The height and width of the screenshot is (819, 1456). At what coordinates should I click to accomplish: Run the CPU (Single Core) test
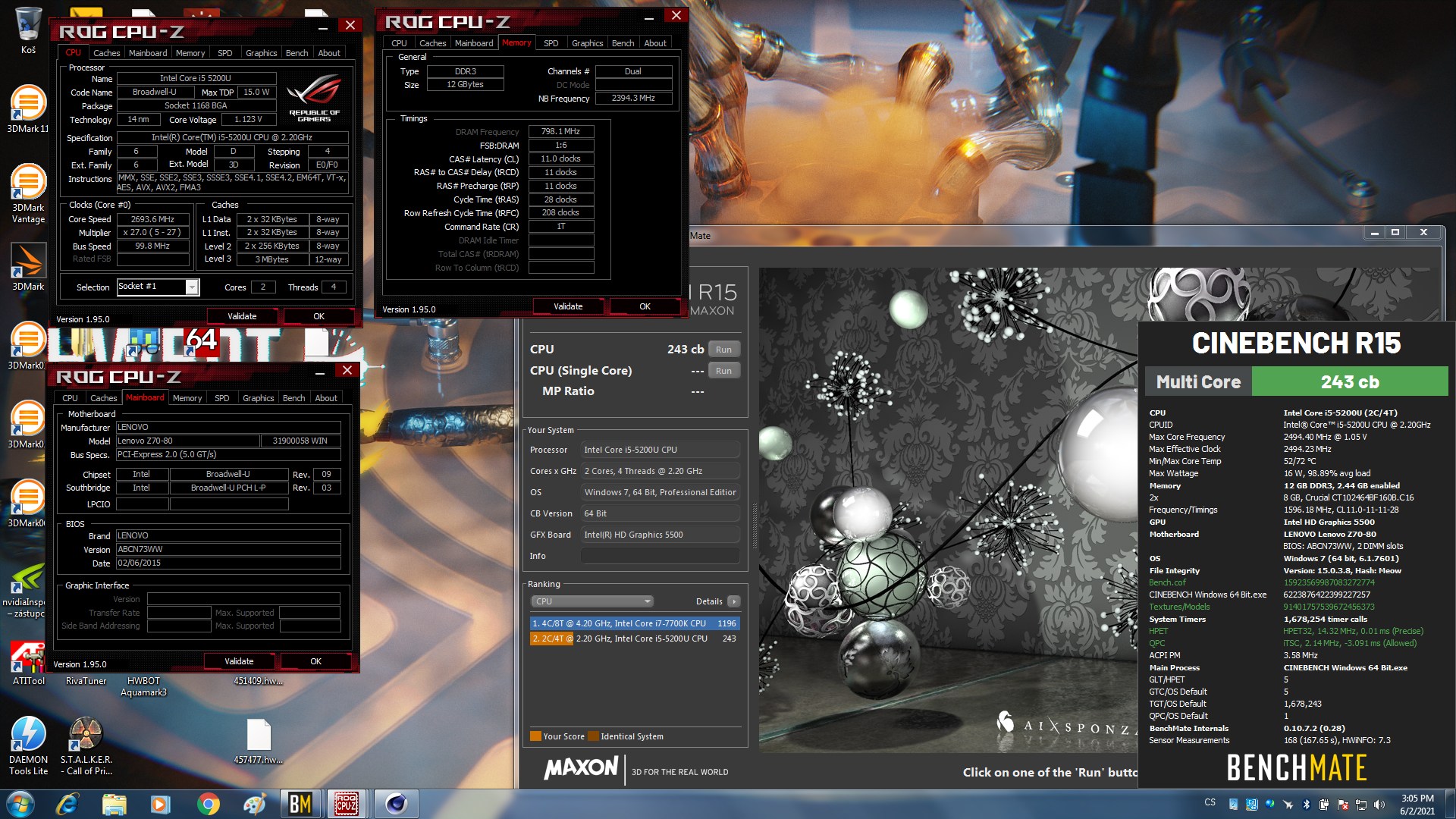pyautogui.click(x=723, y=371)
